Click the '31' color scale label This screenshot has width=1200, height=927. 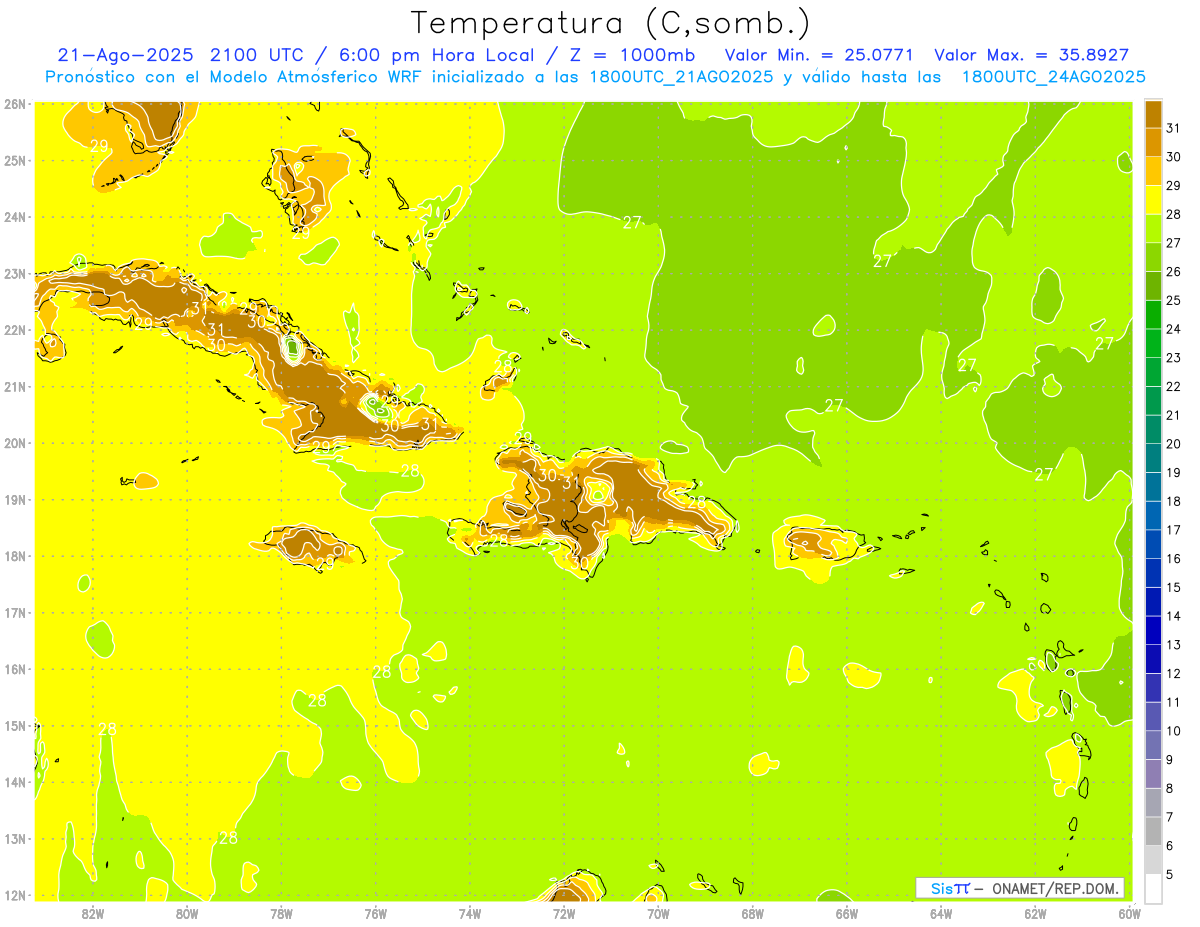click(x=1173, y=128)
